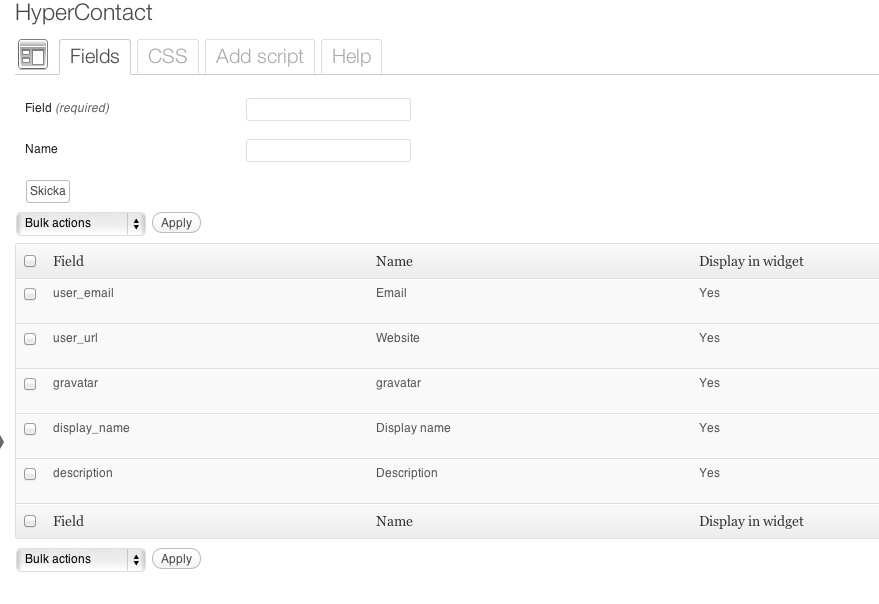Click the top Apply button
879x604 pixels.
(x=176, y=223)
